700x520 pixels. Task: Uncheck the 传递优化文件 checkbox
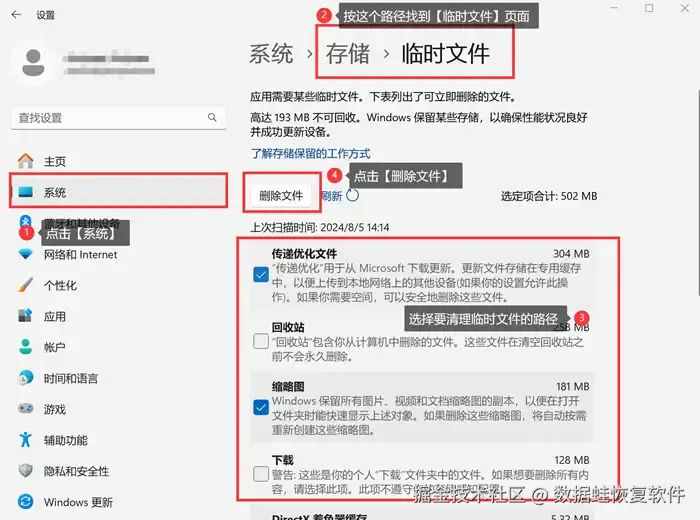click(x=261, y=275)
